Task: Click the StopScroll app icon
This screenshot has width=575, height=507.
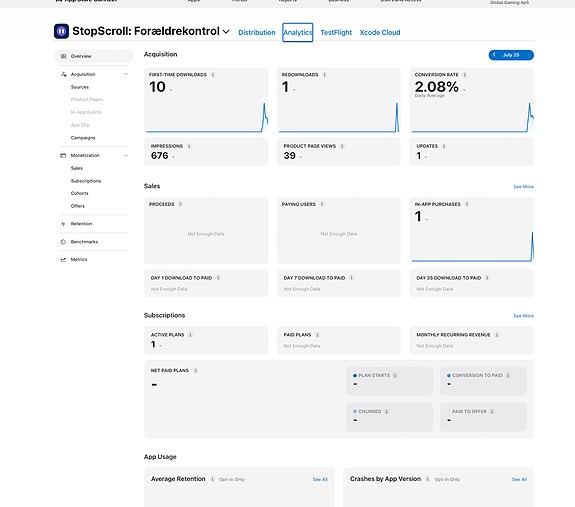Action: tap(61, 31)
